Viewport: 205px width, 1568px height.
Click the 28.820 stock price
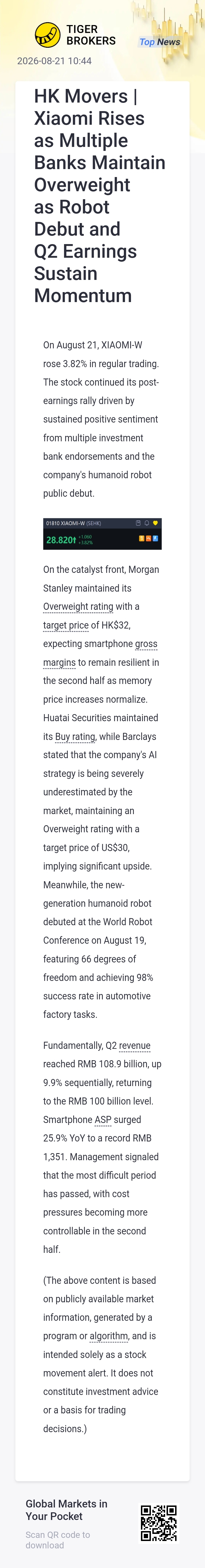pos(61,539)
